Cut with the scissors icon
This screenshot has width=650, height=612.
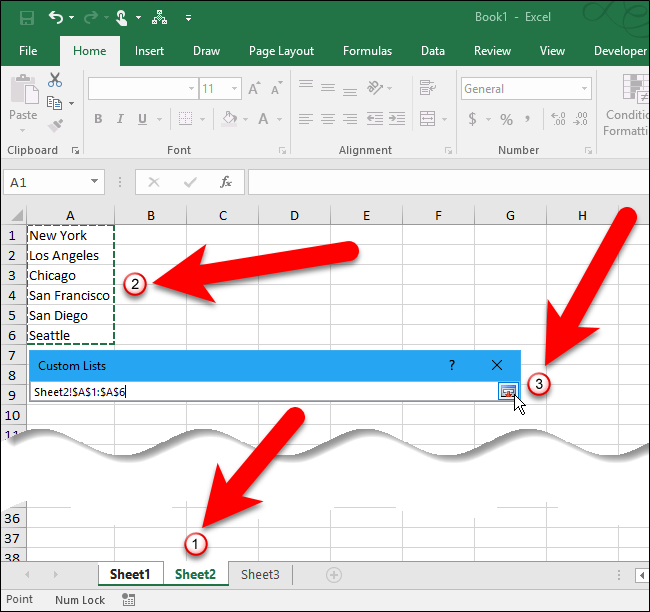click(55, 80)
